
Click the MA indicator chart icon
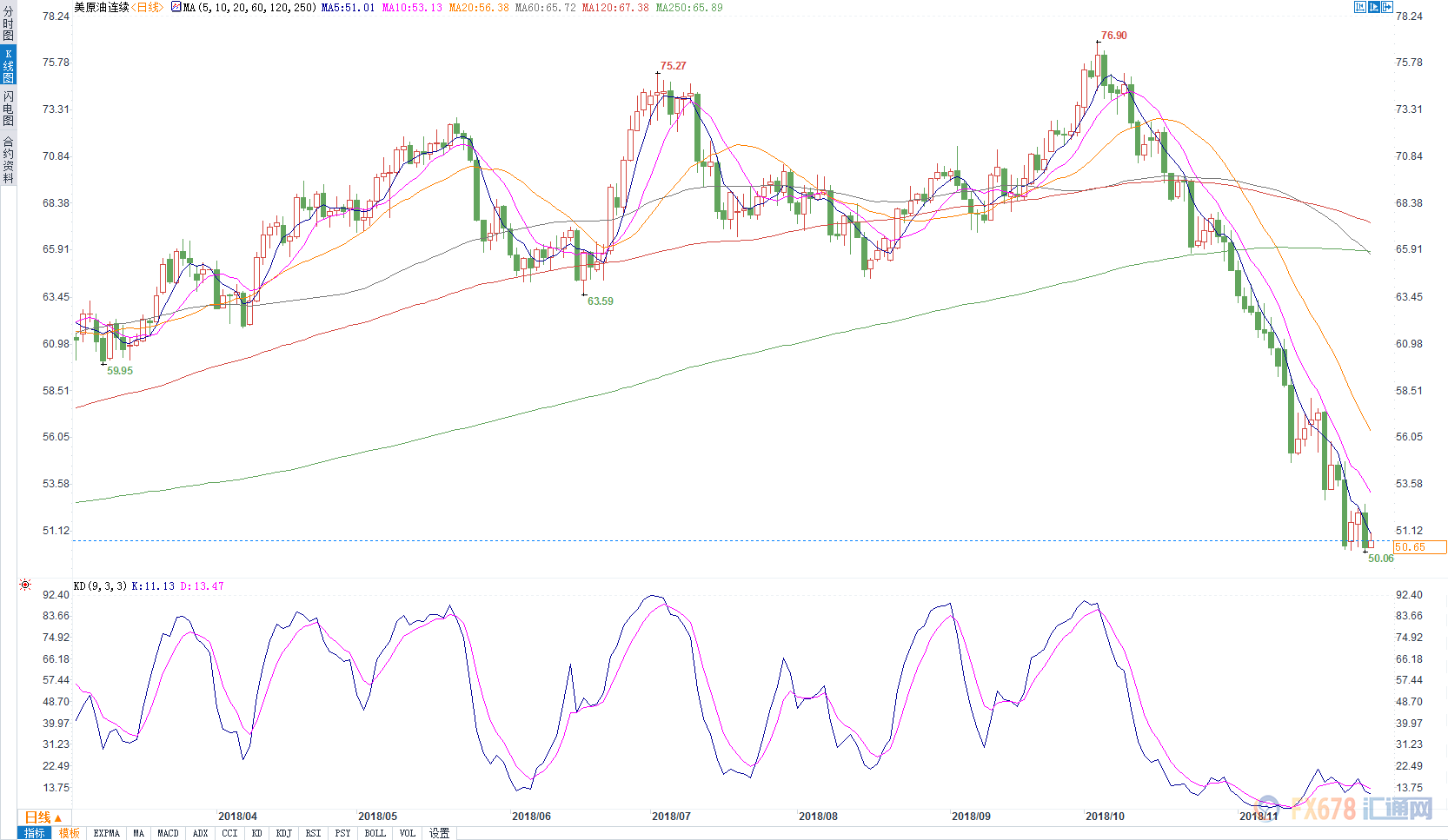click(x=176, y=7)
